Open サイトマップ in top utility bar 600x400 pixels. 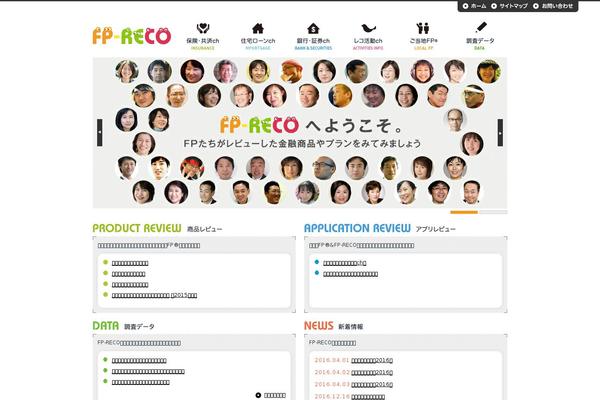(x=509, y=6)
